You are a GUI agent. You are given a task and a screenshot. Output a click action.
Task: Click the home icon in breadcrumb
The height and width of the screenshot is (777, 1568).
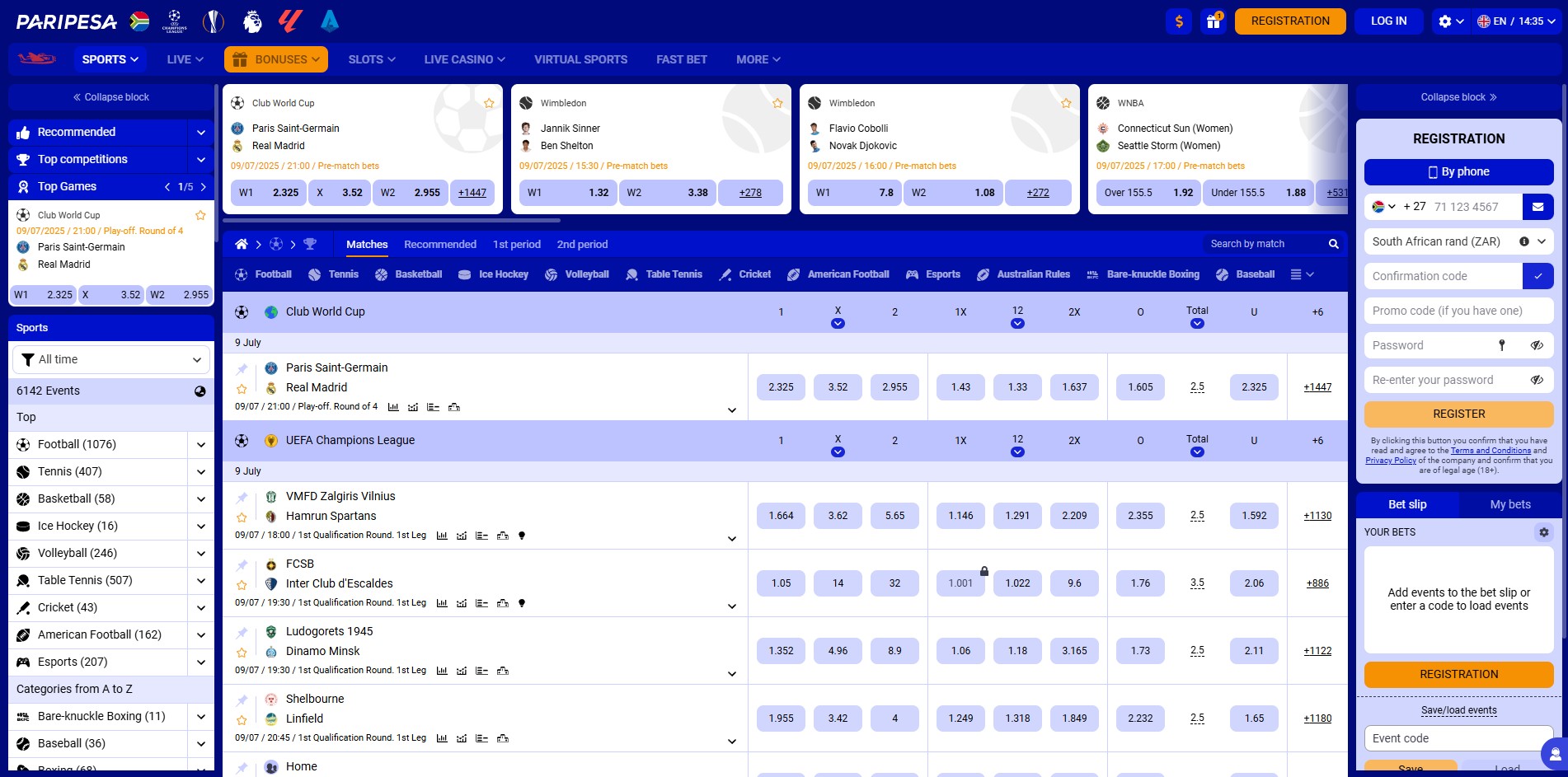click(x=241, y=244)
